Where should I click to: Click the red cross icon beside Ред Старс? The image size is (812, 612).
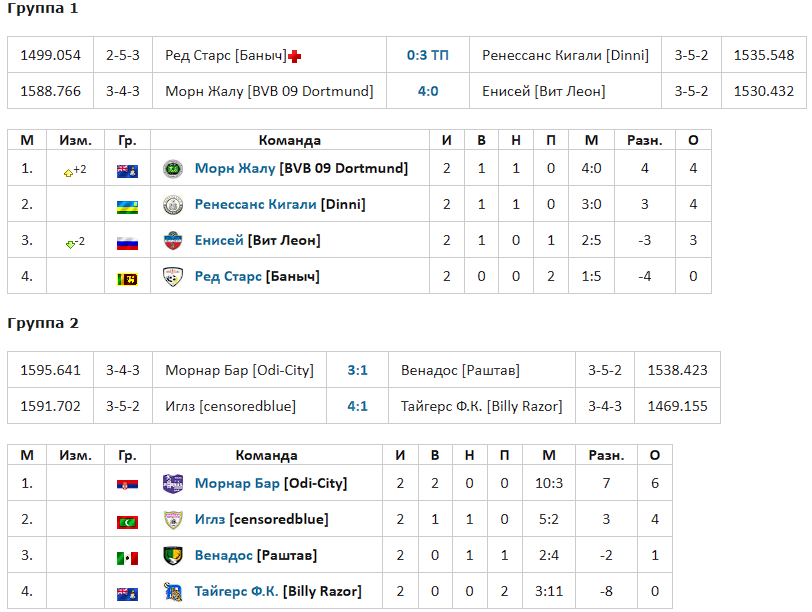click(x=295, y=56)
